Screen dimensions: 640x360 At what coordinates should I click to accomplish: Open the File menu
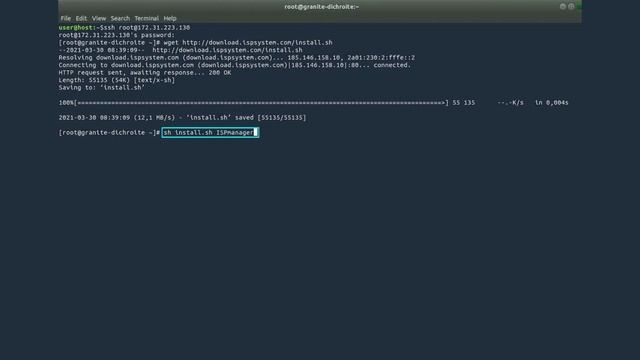(65, 18)
